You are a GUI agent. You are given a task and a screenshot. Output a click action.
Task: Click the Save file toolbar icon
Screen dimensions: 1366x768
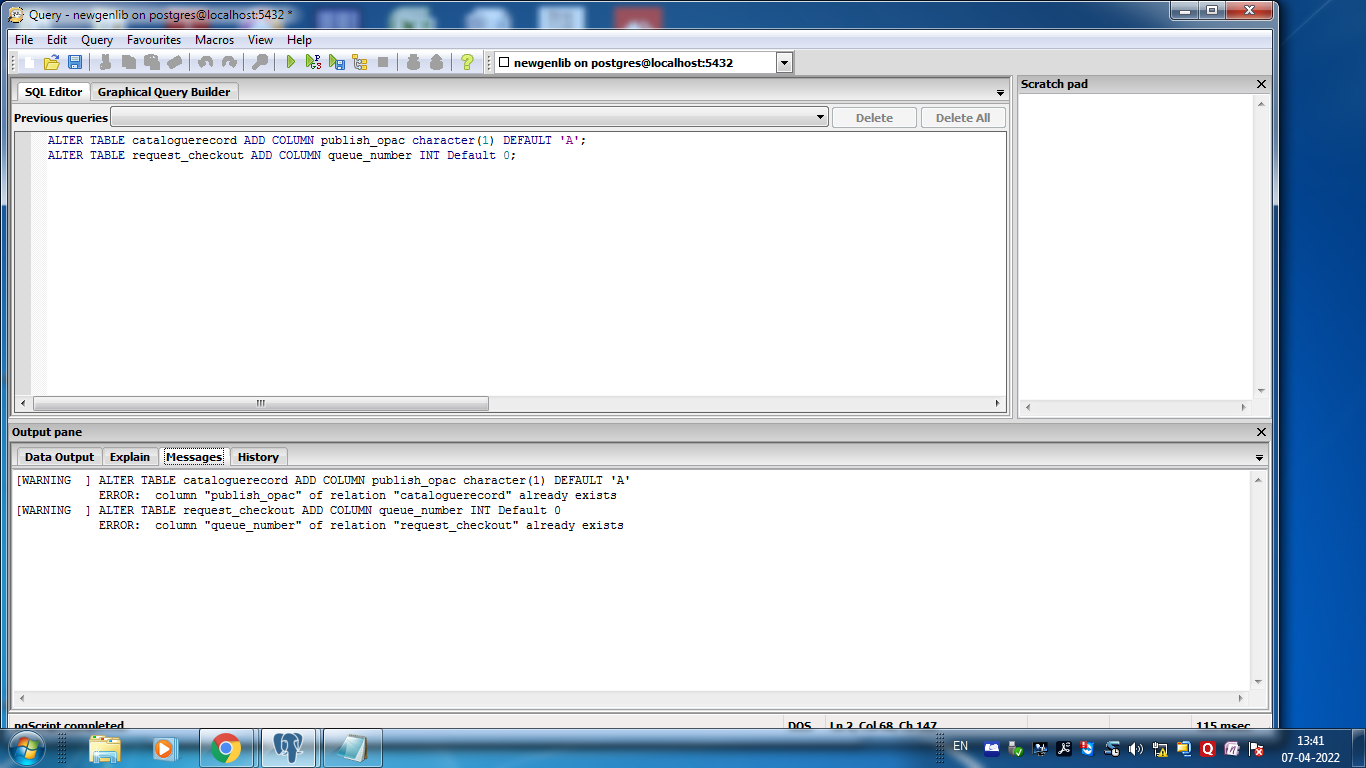click(75, 63)
